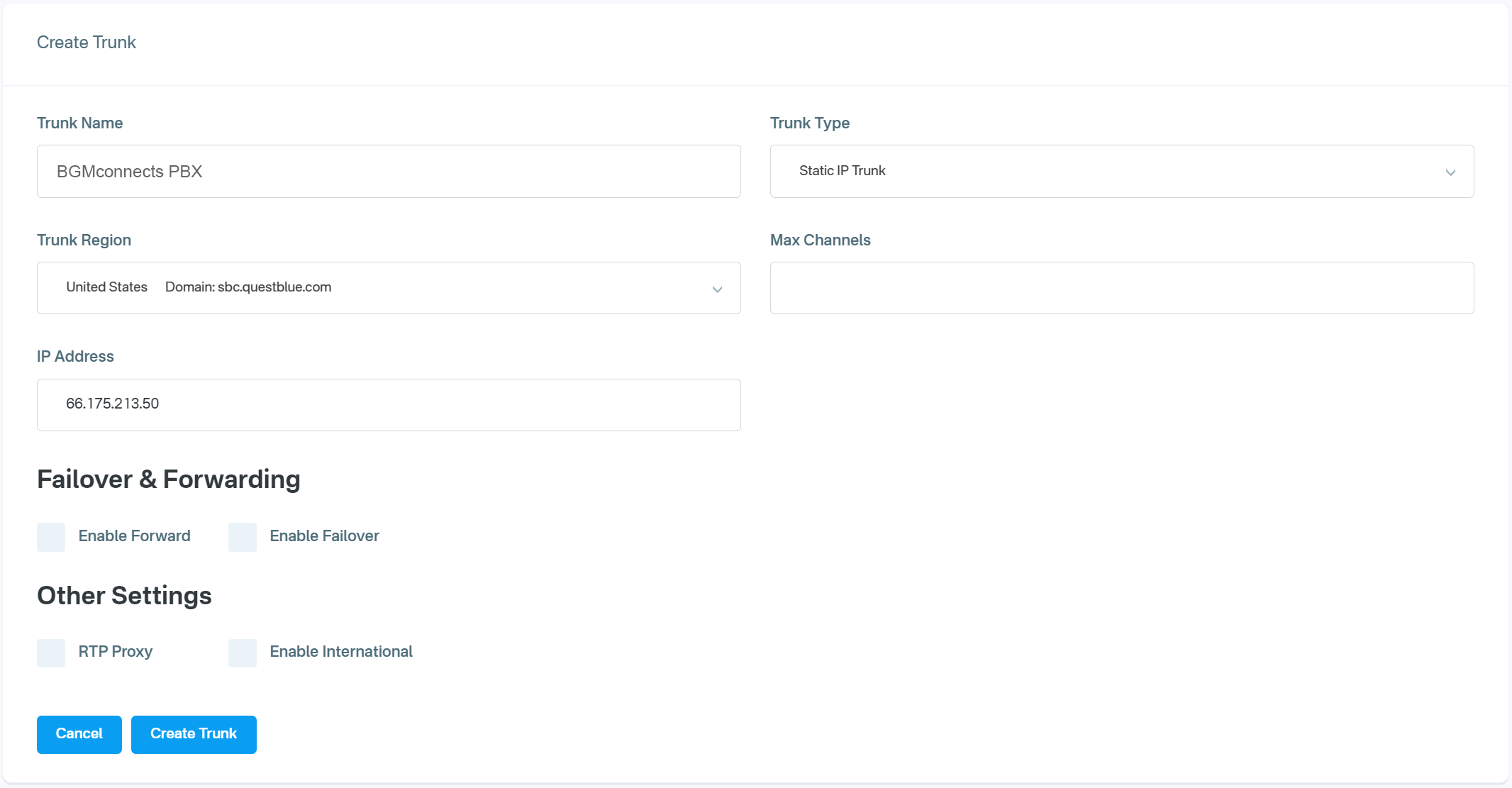Click the Enable Forward label text

pos(134,536)
